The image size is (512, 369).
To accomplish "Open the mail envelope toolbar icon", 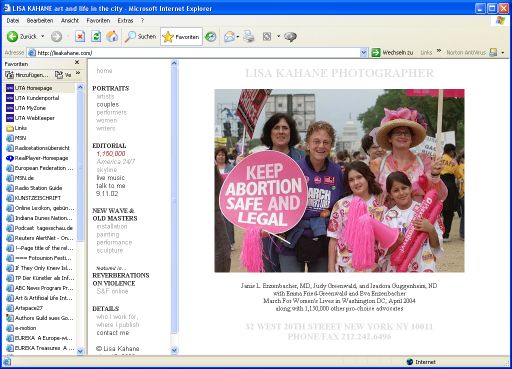I will 229,37.
